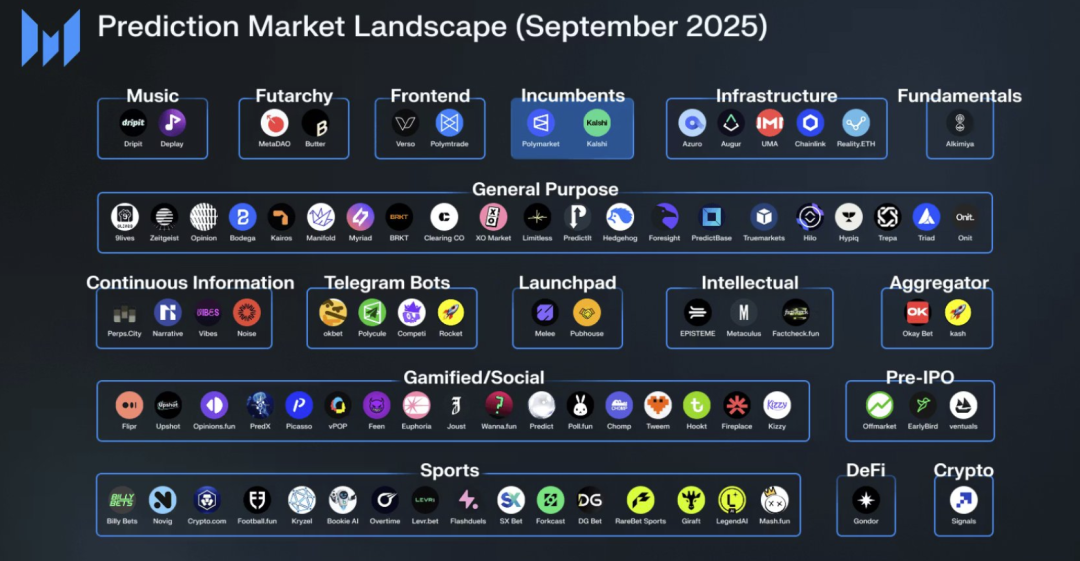1080x561 pixels.
Task: Select the green Kalshi icon
Action: coord(597,123)
